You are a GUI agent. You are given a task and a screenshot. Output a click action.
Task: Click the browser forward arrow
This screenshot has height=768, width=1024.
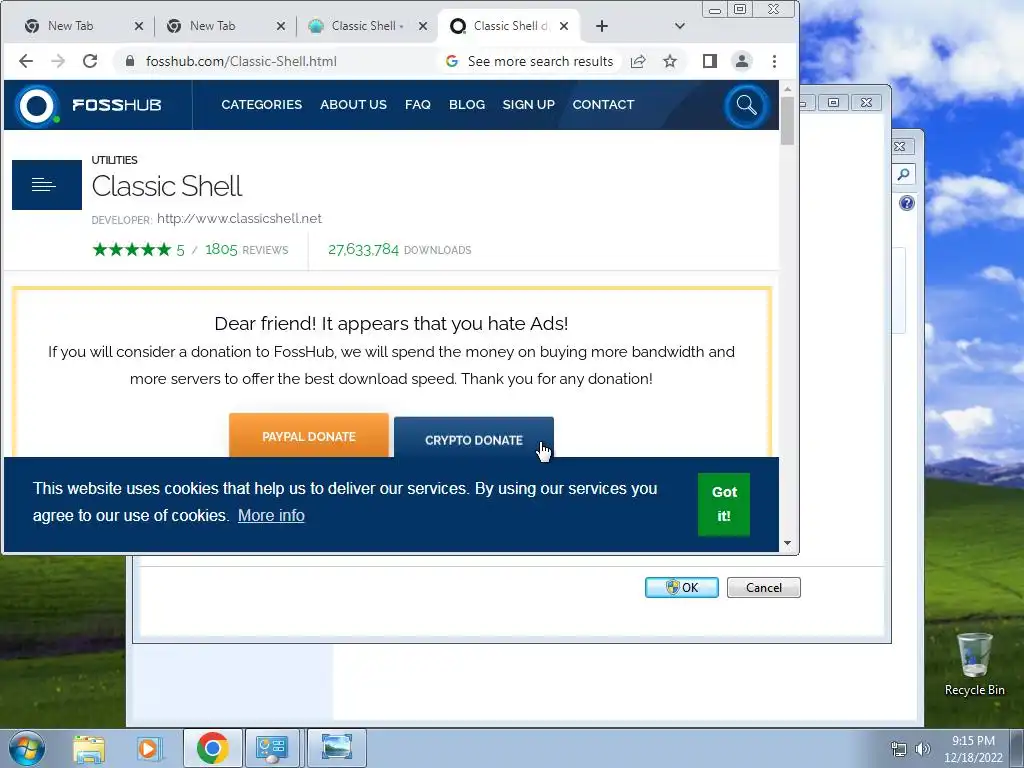pyautogui.click(x=58, y=61)
